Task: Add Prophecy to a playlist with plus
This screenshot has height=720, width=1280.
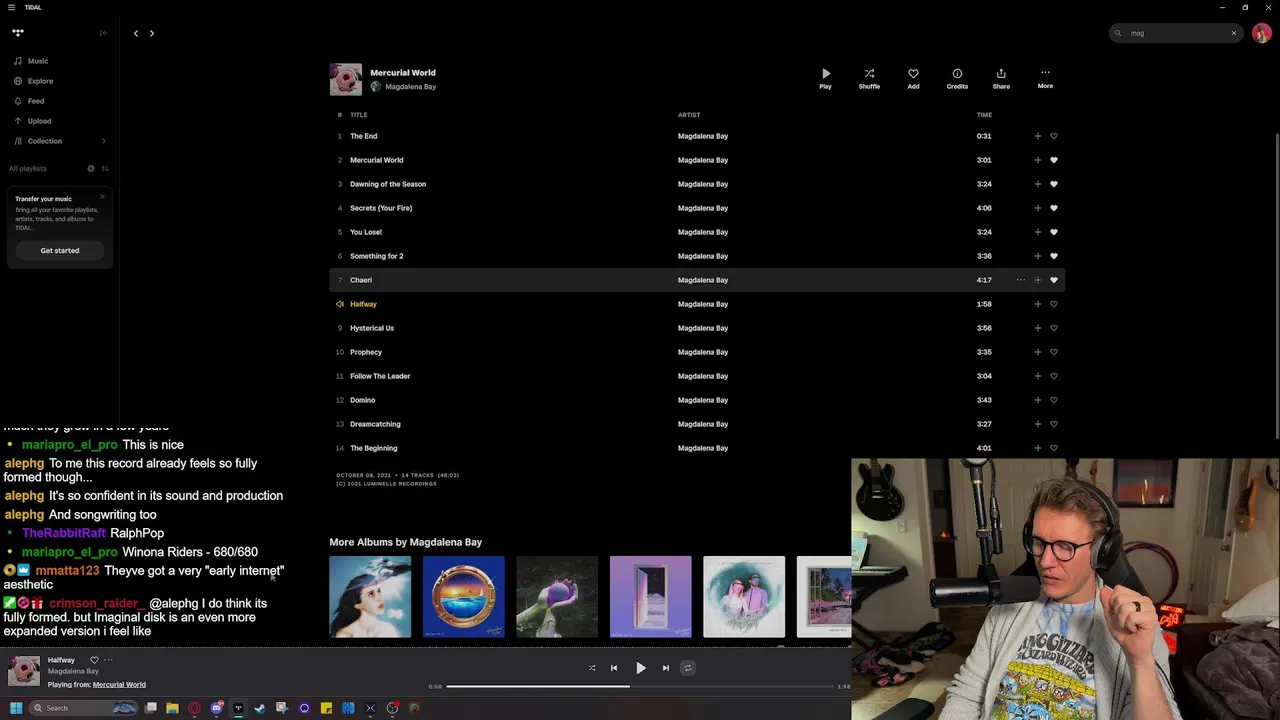Action: pyautogui.click(x=1037, y=352)
